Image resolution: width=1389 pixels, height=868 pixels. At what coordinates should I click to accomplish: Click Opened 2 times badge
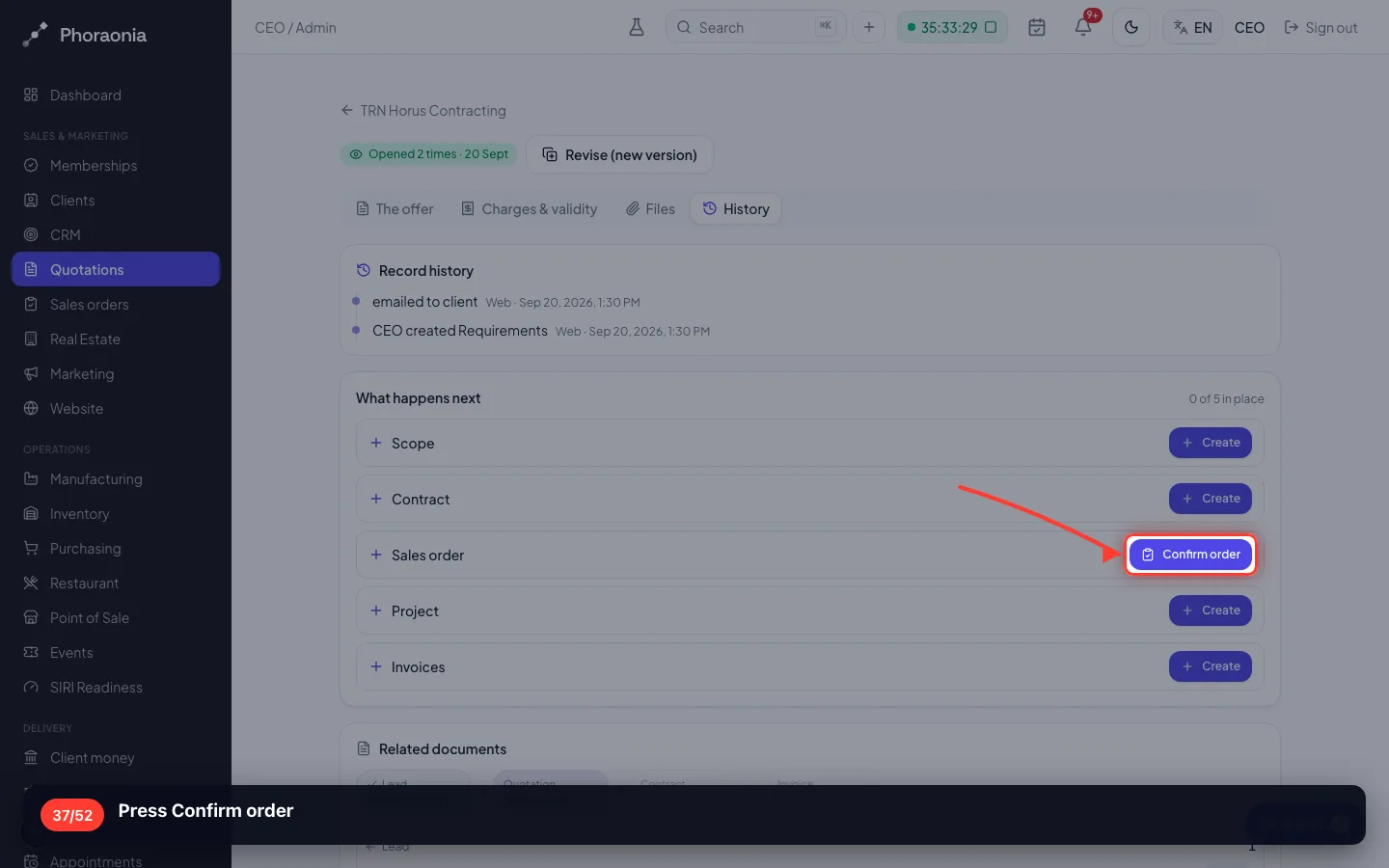[428, 154]
